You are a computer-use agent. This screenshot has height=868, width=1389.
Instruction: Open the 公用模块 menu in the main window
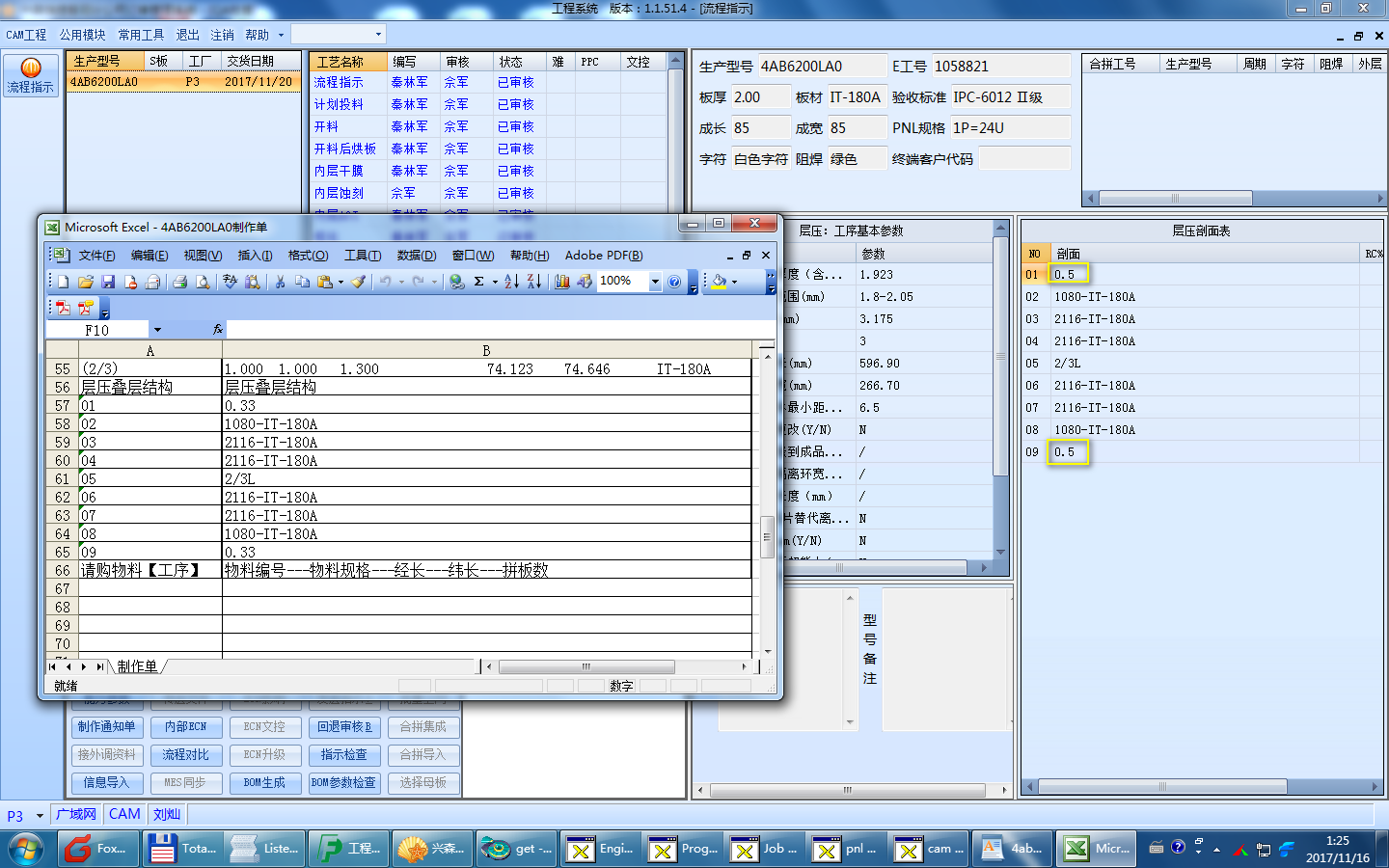pyautogui.click(x=82, y=35)
